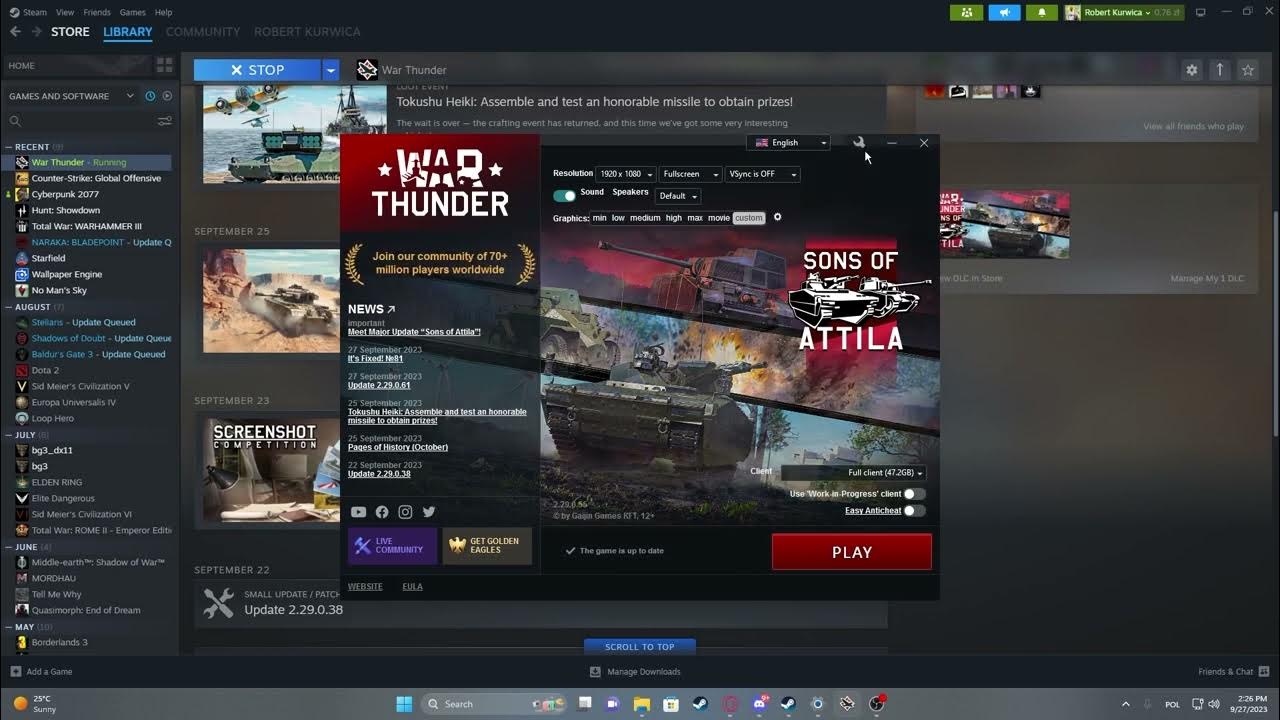This screenshot has width=1280, height=720.
Task: Open the launcher settings wrench icon
Action: (x=859, y=142)
